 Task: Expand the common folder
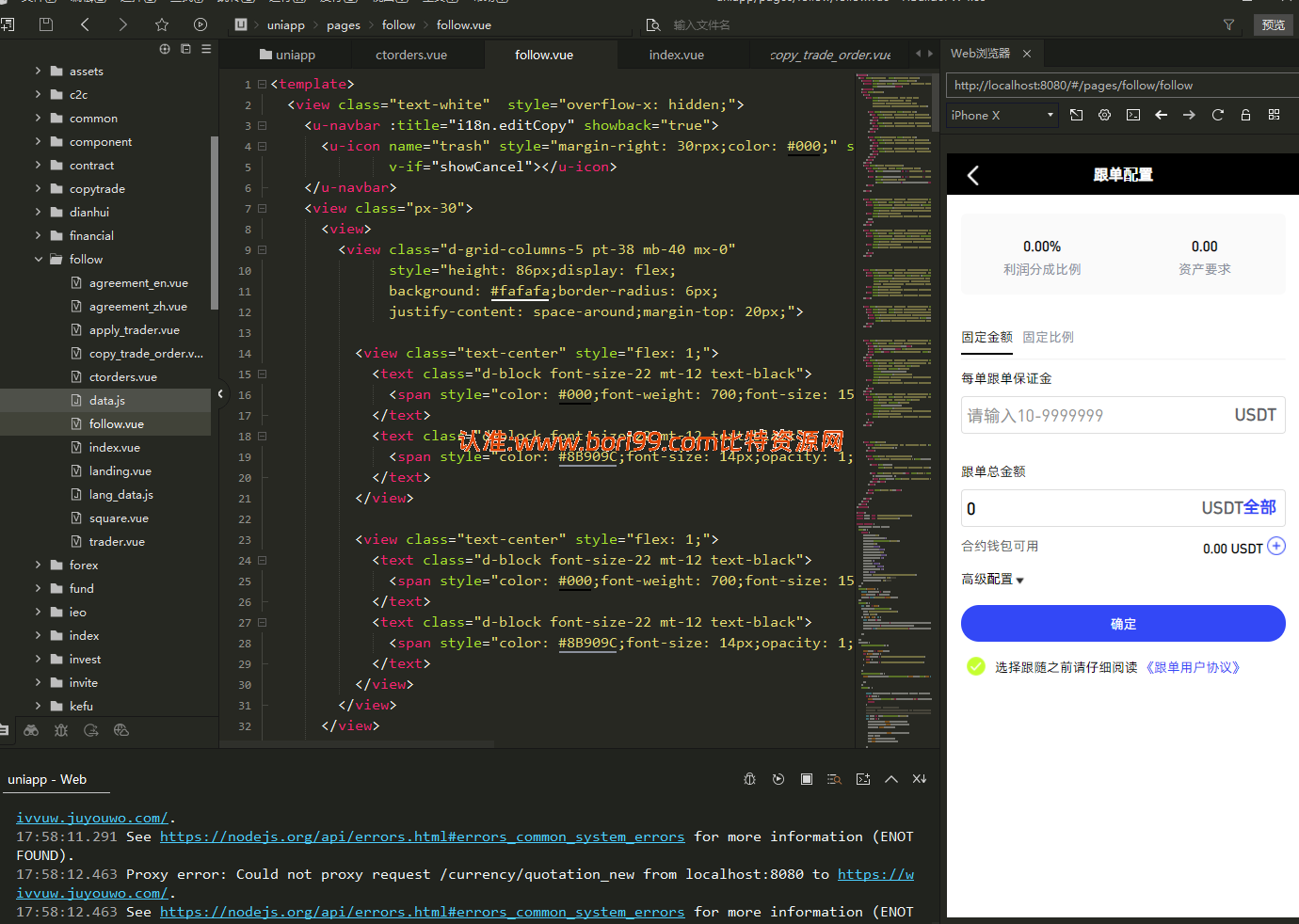[39, 118]
